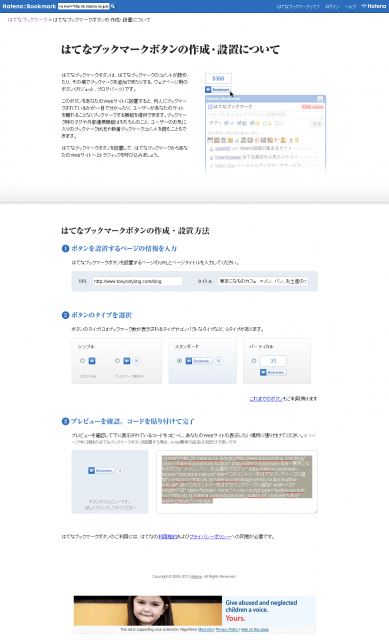Viewport: 389px width, 640px height.
Task: Open the はてなブックマーク breadcrumb link
Action: point(27,20)
